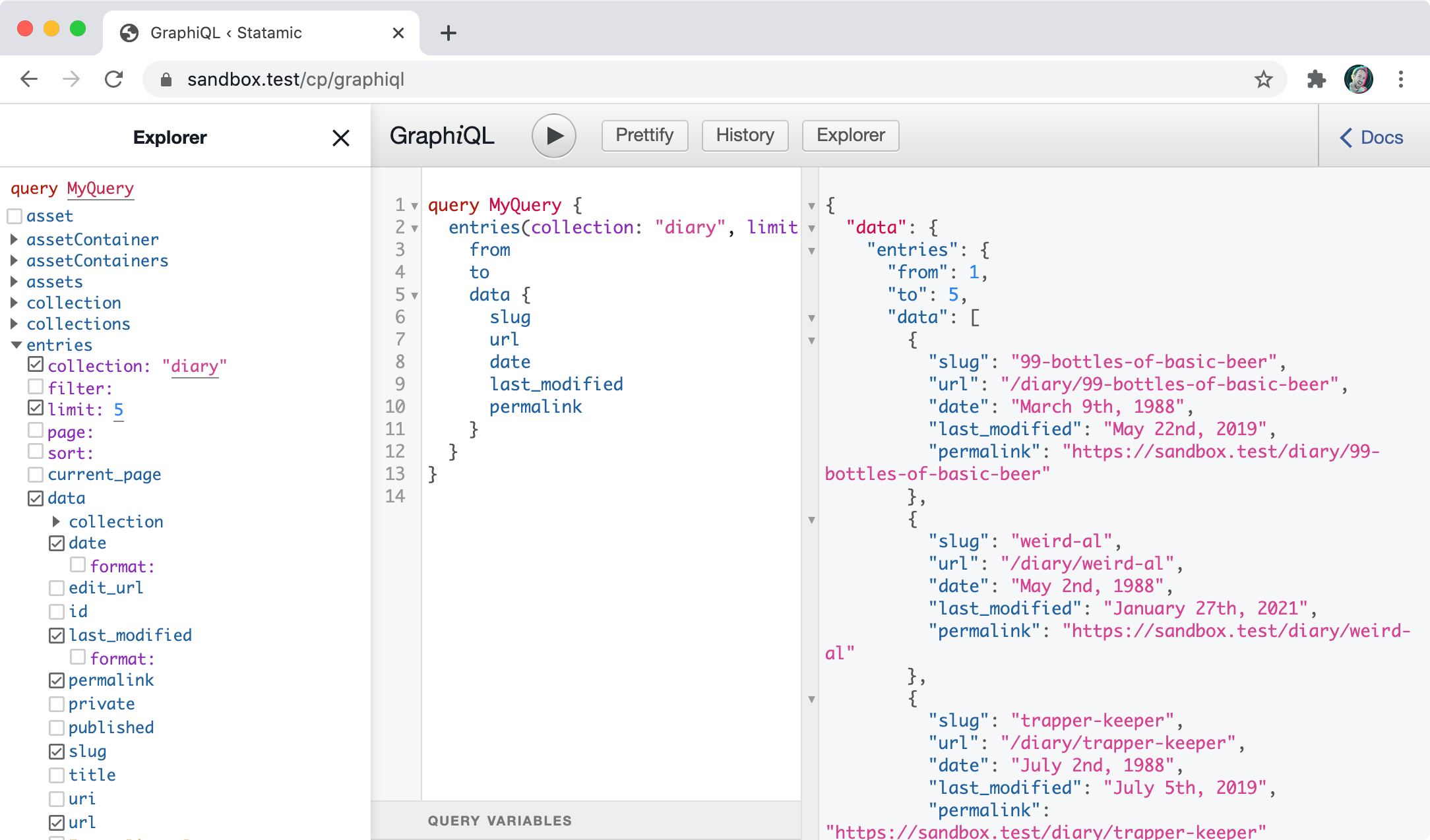The image size is (1430, 840).
Task: Go back in browser history
Action: coord(29,79)
